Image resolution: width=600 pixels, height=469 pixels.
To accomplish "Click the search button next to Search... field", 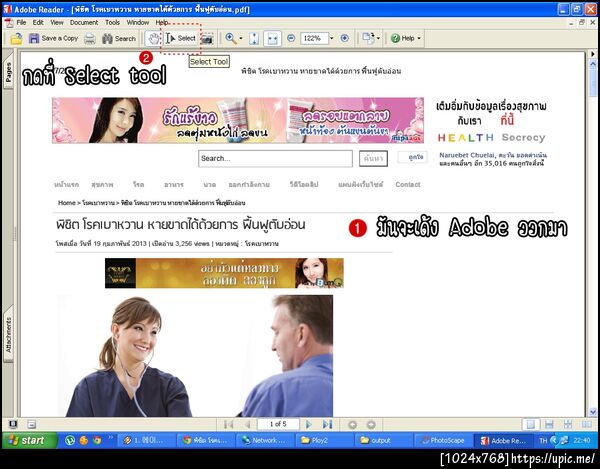I will (373, 158).
